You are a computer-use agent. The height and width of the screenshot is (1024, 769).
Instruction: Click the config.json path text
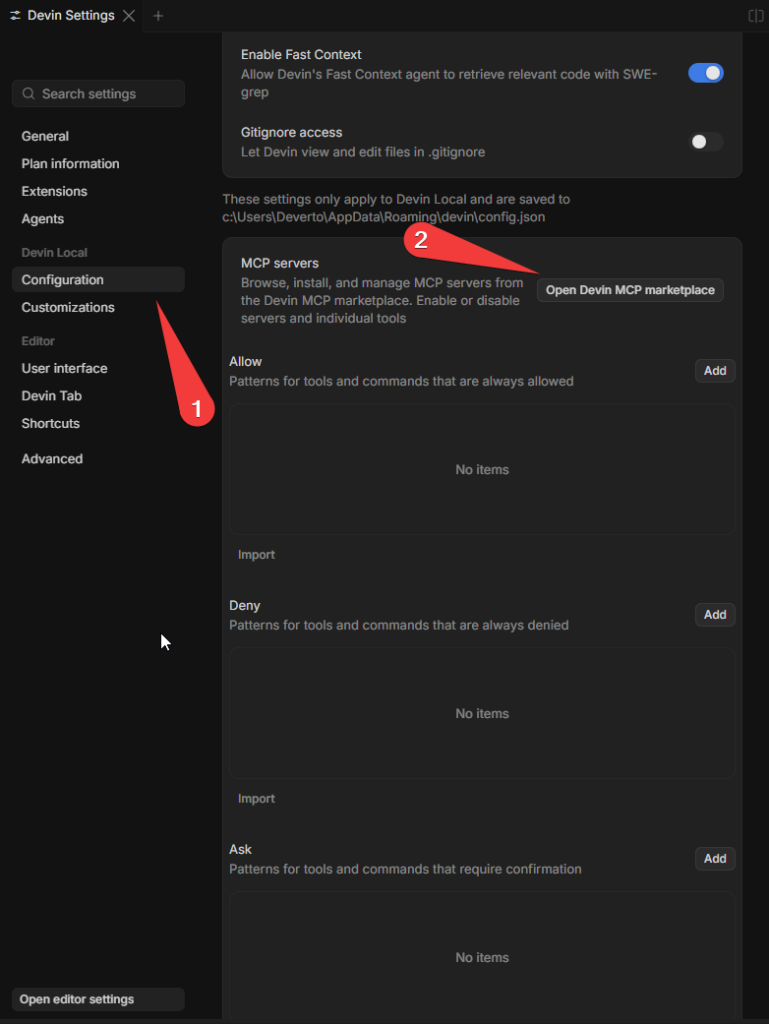(x=383, y=217)
